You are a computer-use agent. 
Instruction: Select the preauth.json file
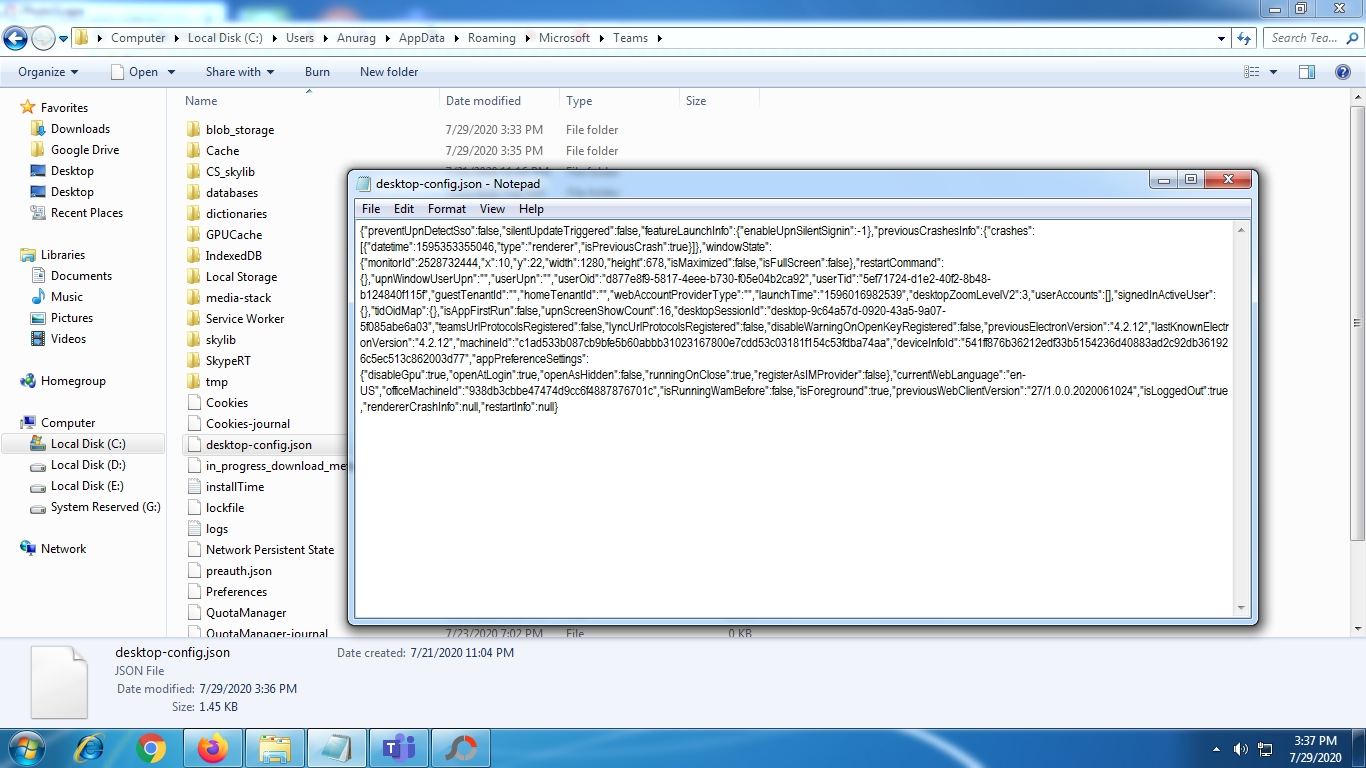238,571
